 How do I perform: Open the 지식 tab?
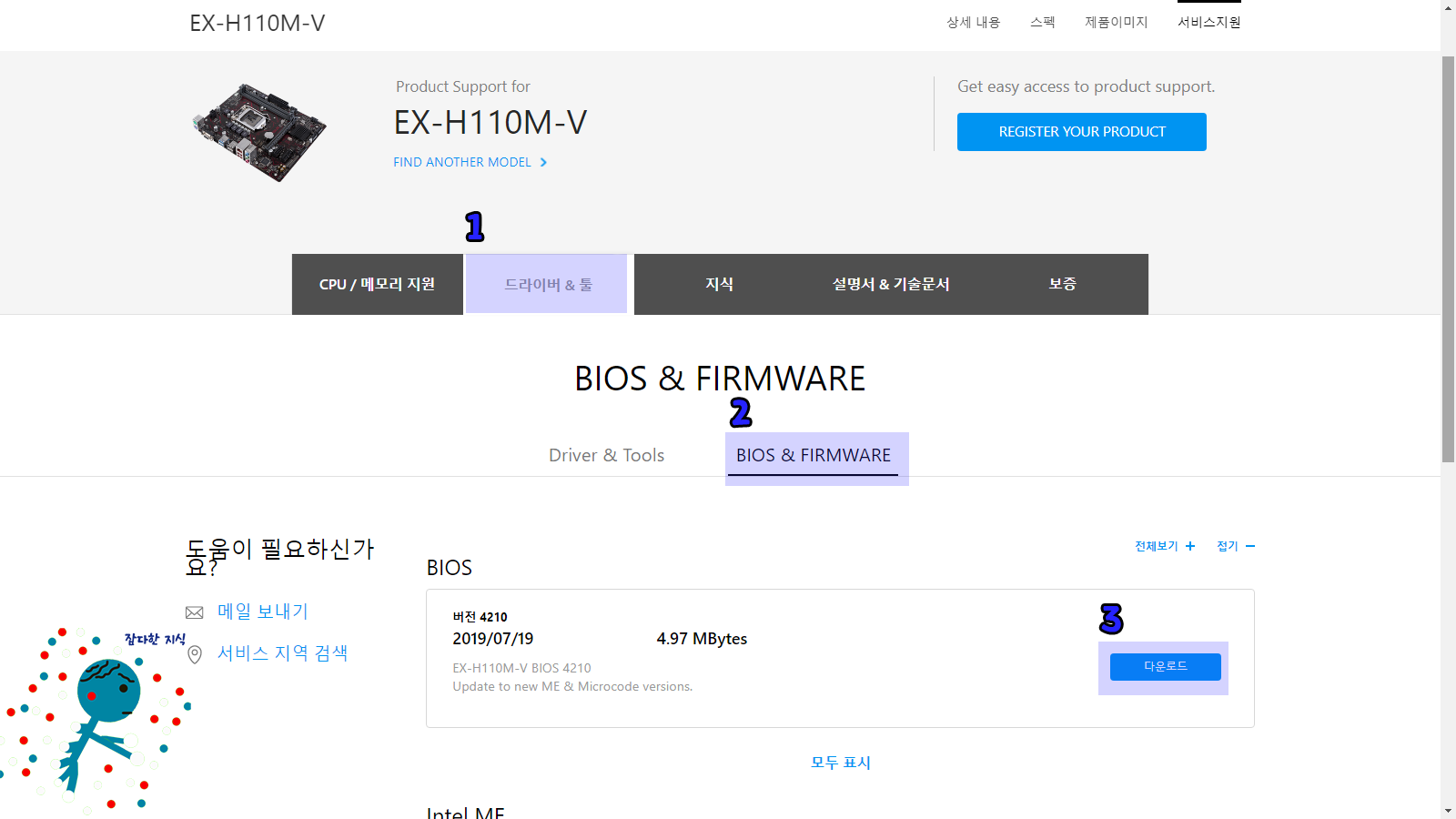point(719,284)
